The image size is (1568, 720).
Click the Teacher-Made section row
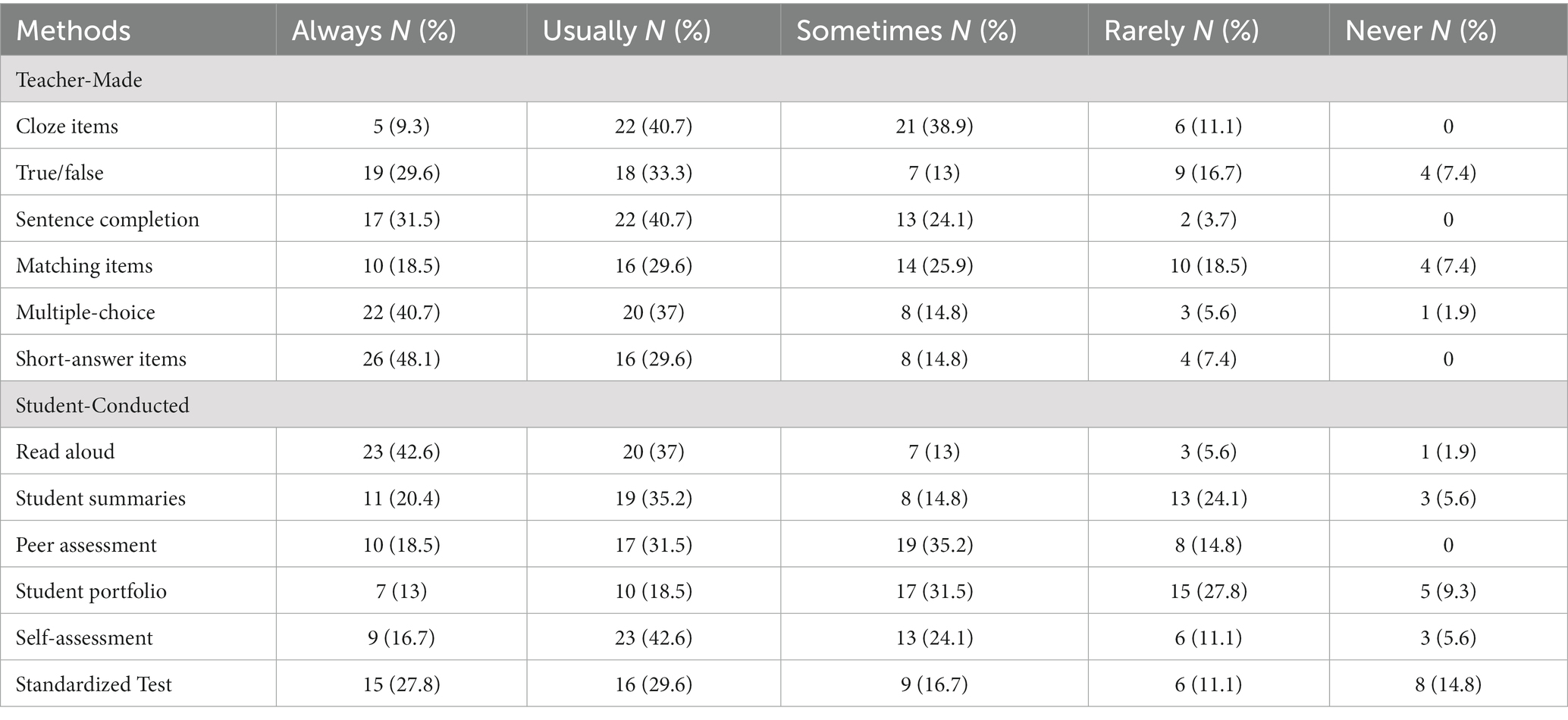[x=784, y=80]
